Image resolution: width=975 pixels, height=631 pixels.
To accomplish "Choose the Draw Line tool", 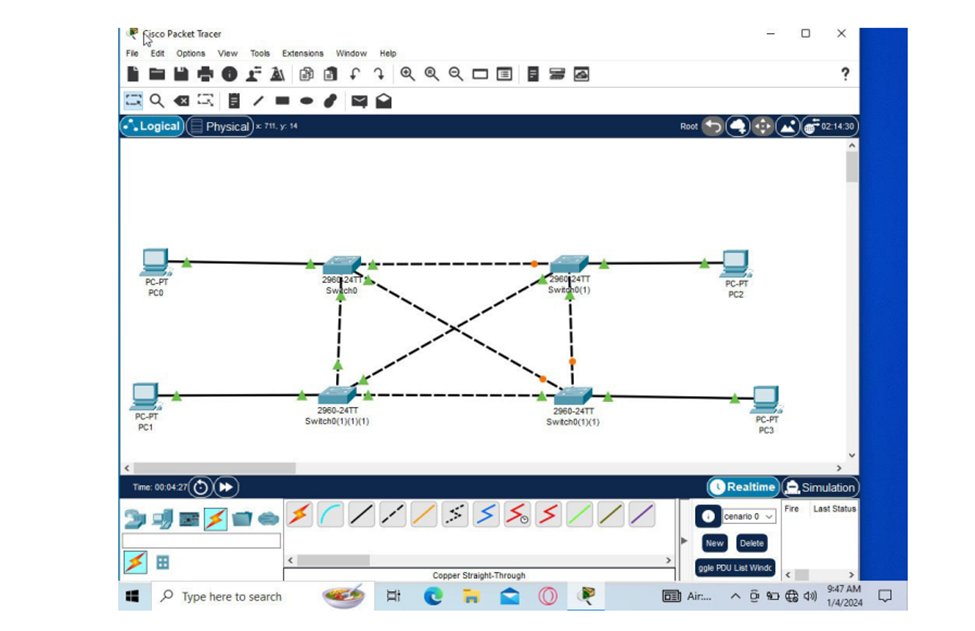I will 258,101.
